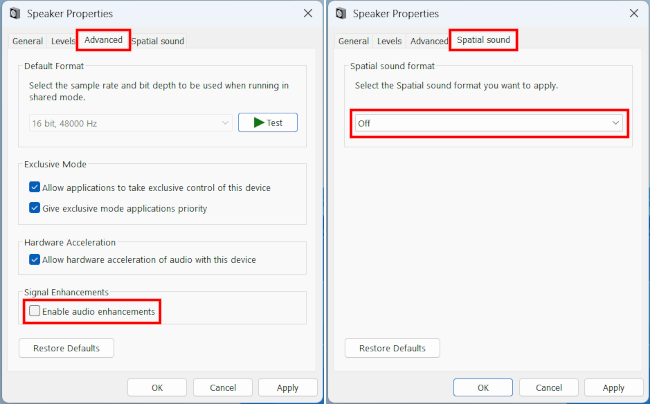Open Levels tab in left window
The image size is (650, 404).
coord(63,41)
